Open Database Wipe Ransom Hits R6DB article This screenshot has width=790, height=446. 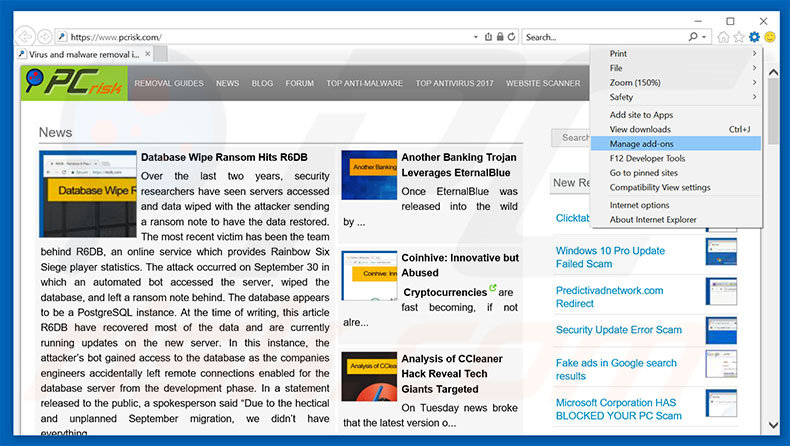pyautogui.click(x=224, y=157)
